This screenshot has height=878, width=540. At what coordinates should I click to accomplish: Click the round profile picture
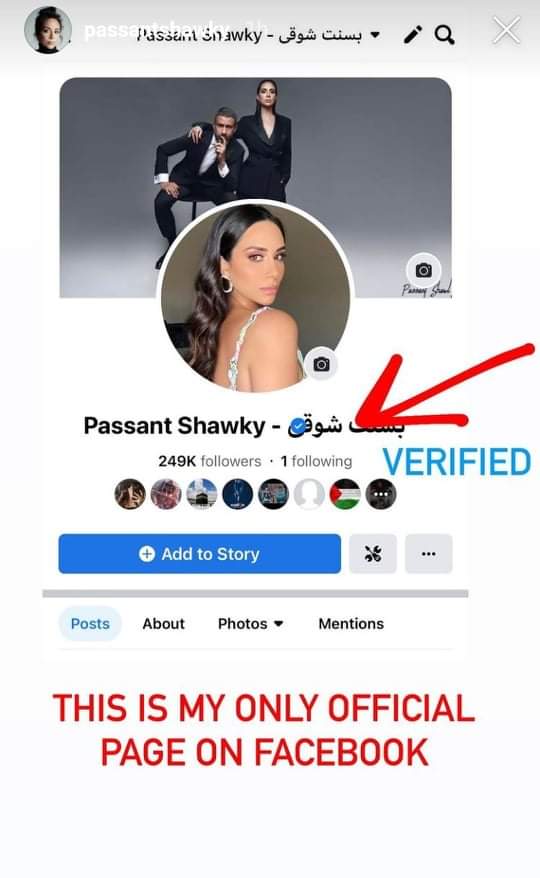(255, 297)
